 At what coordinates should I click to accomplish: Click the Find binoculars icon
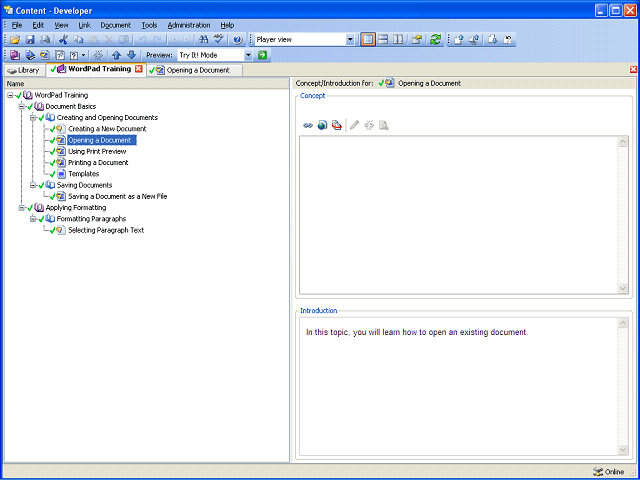203,40
